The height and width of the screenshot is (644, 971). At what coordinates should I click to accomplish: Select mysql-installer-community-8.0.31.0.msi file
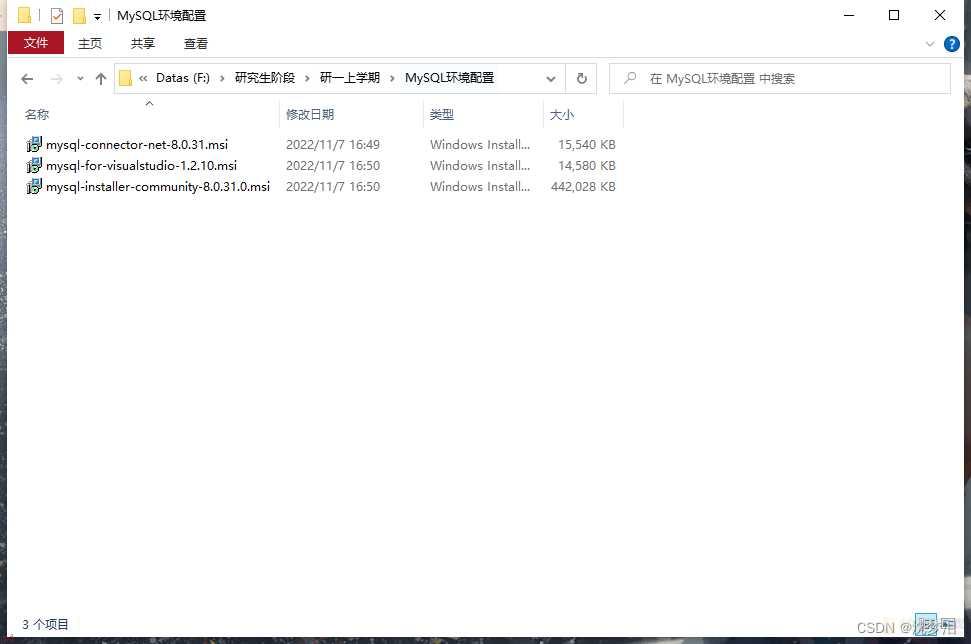pyautogui.click(x=158, y=187)
